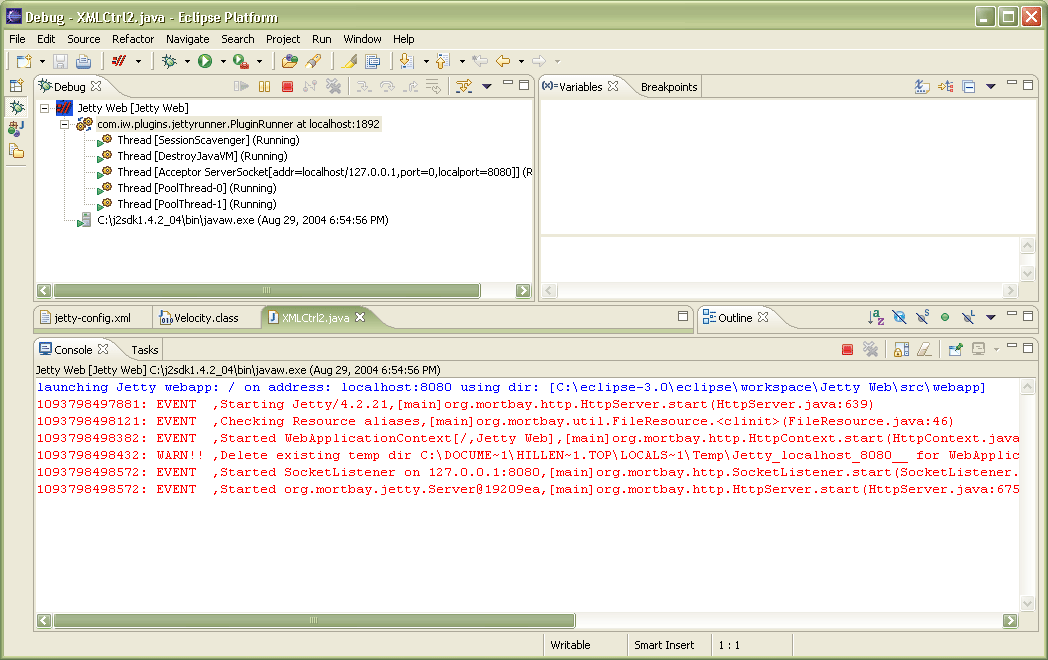
Task: Switch to the Tasks tab
Action: pos(145,350)
